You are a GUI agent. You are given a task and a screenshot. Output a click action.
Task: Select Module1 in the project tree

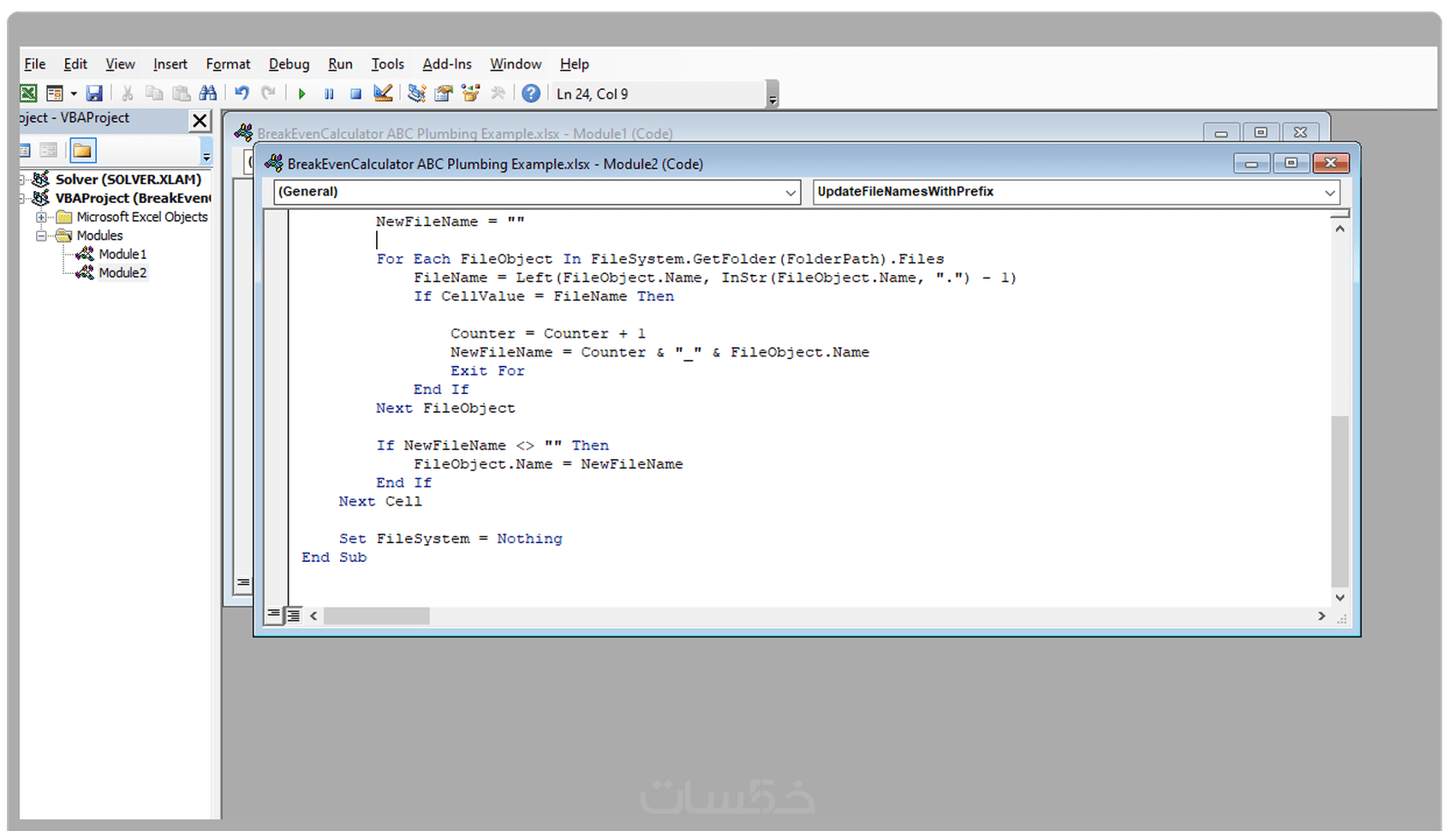(122, 254)
